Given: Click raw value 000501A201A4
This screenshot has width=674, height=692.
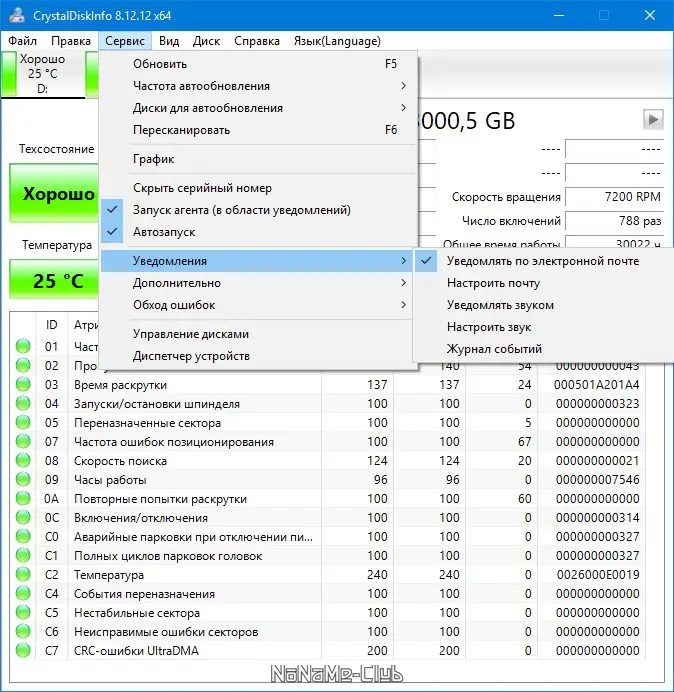Looking at the screenshot, I should pyautogui.click(x=596, y=385).
